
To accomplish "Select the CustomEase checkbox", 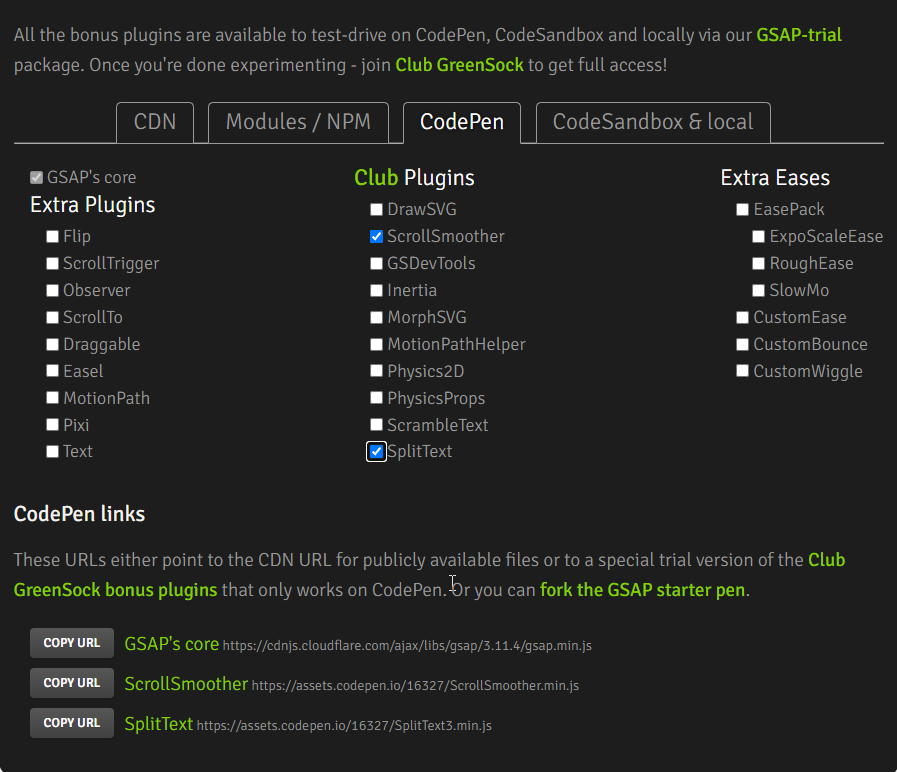I will tap(743, 317).
